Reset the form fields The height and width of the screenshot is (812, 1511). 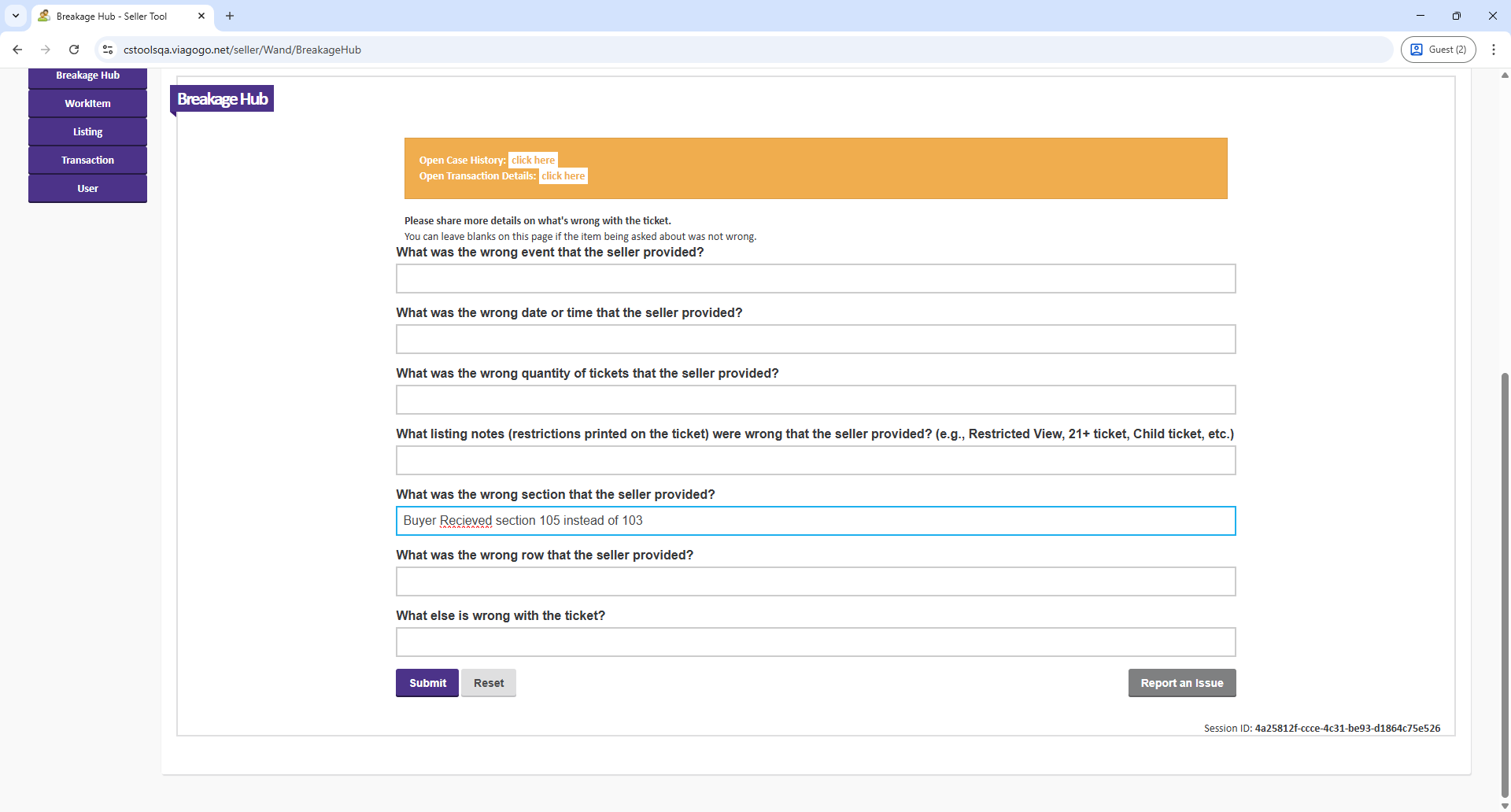488,683
